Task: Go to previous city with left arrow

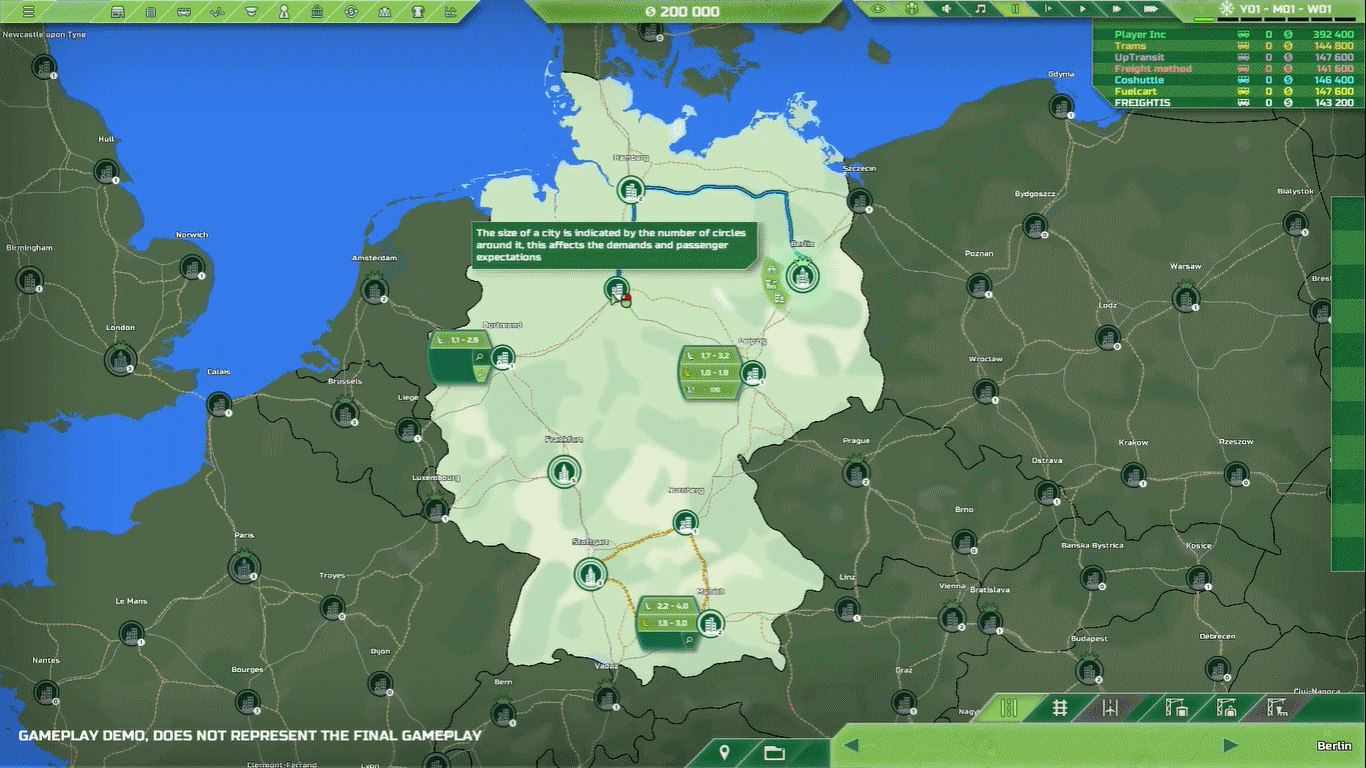Action: coord(851,745)
